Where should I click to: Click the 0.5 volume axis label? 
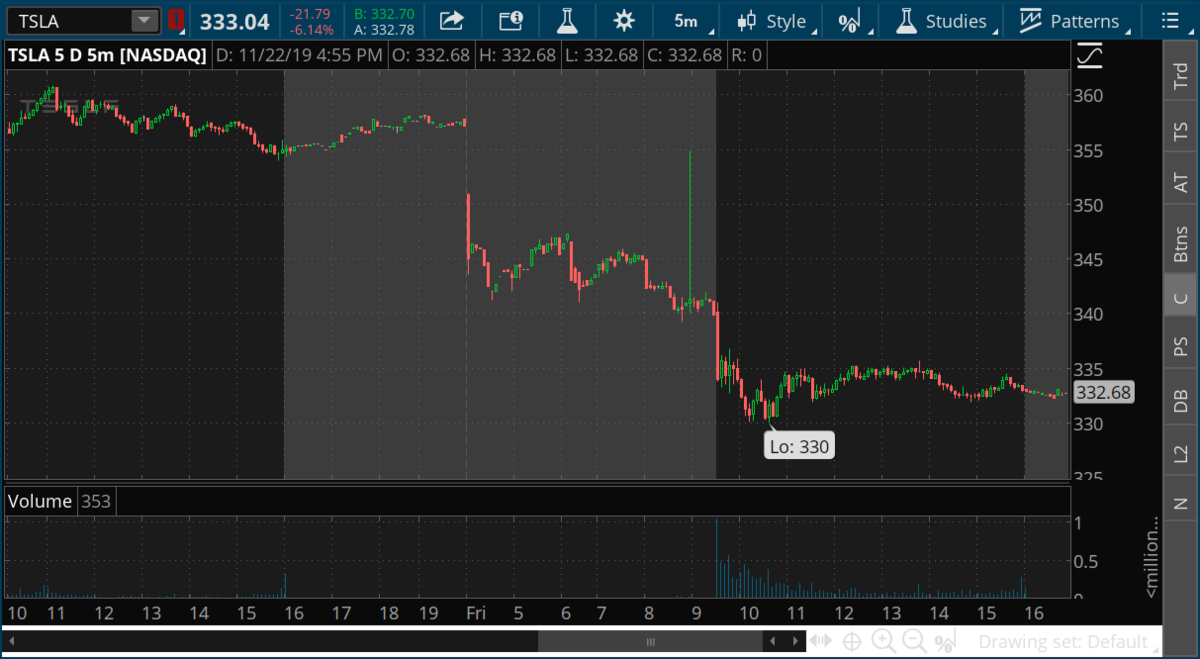[x=1085, y=561]
